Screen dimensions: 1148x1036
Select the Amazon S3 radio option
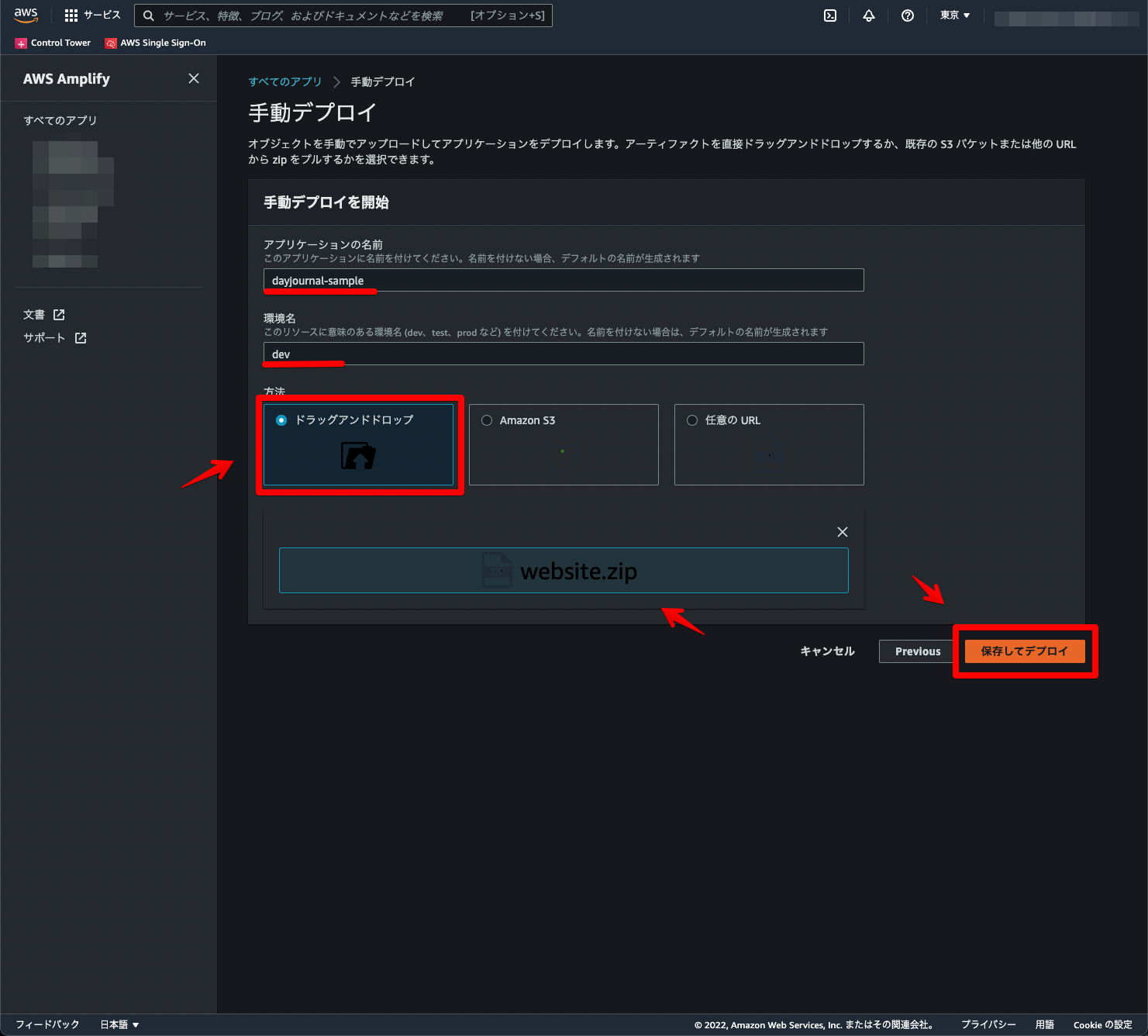[487, 420]
